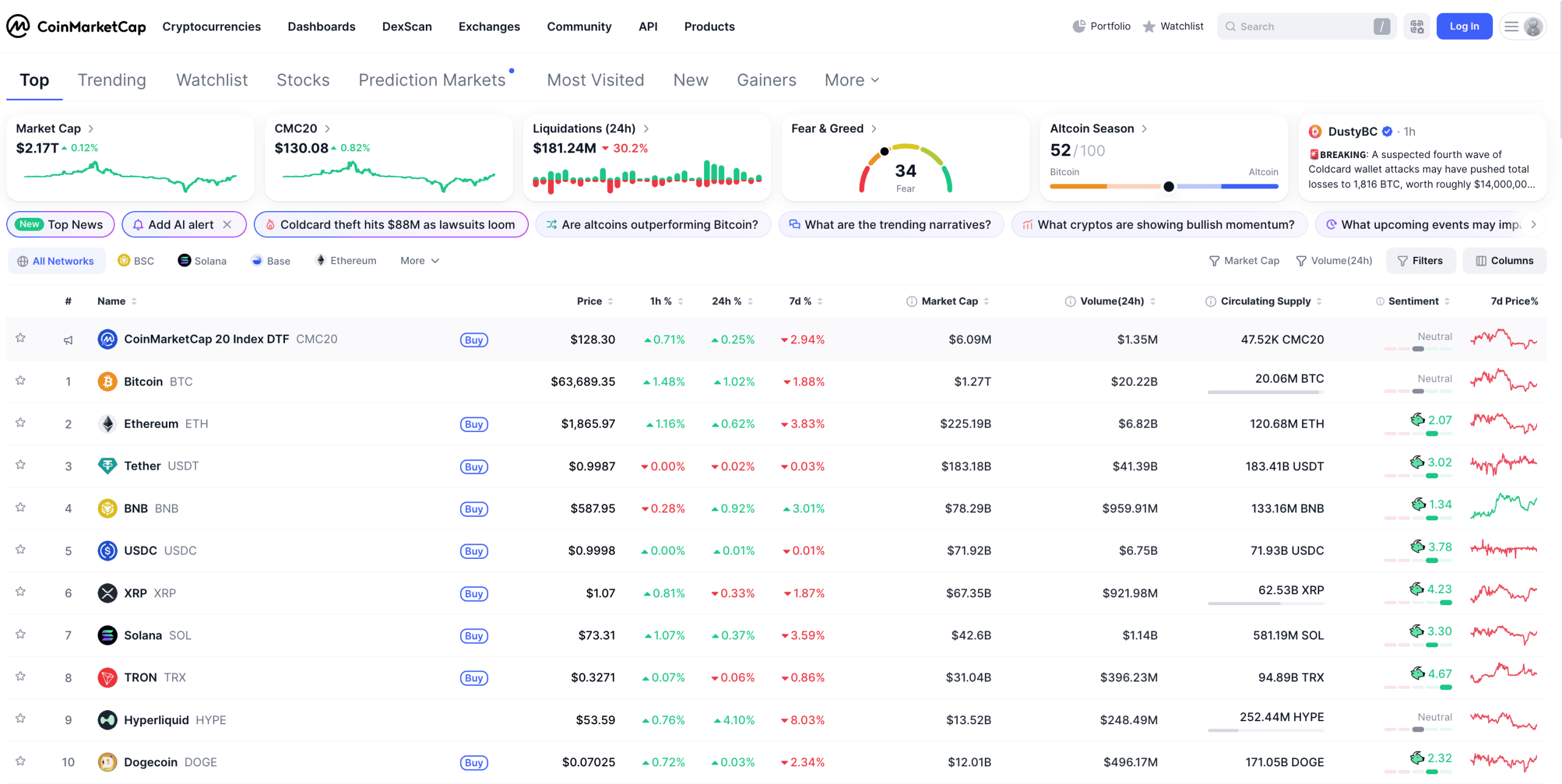Select the BSC network filter
This screenshot has width=1562, height=784.
[x=136, y=261]
